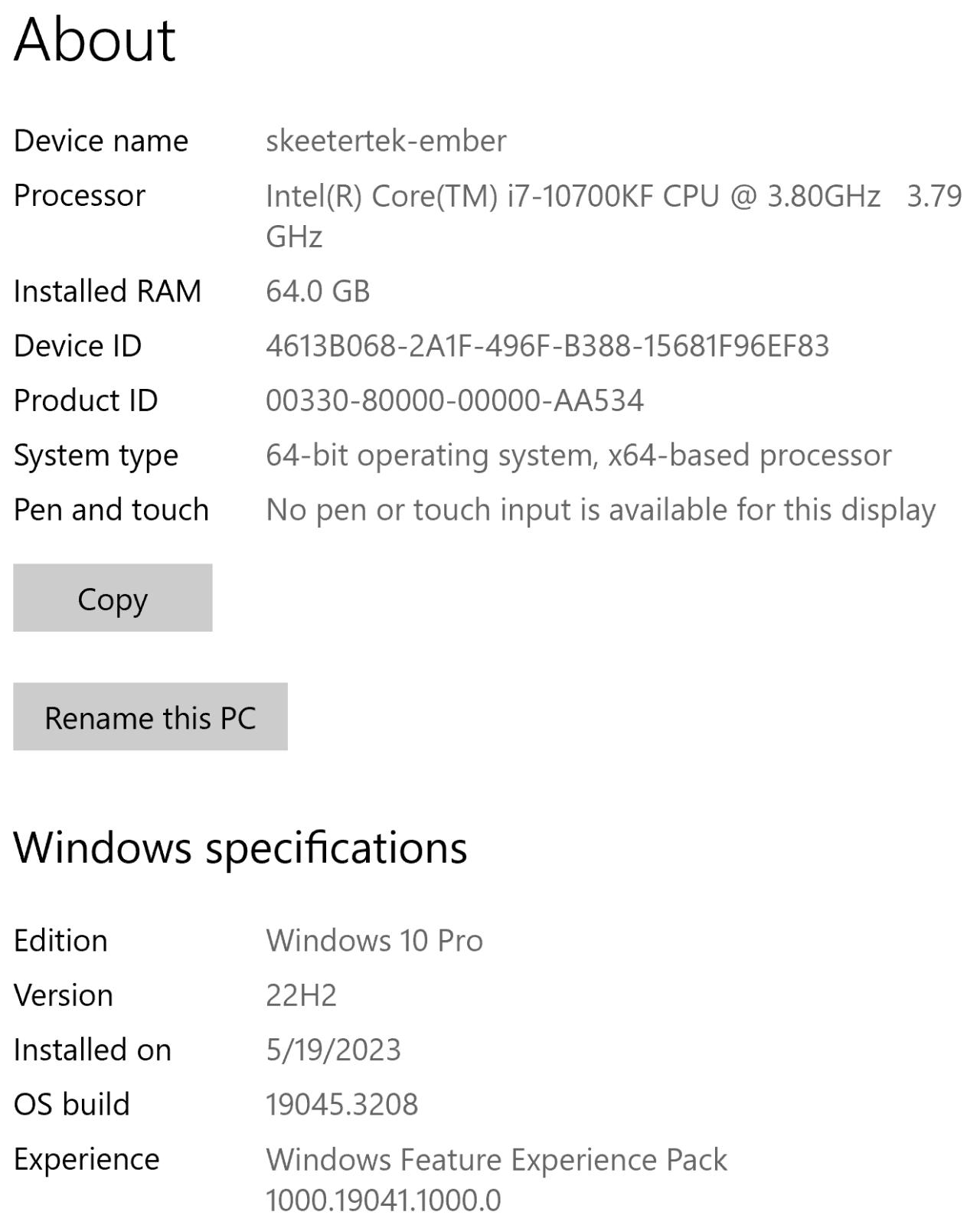Click the Windows specifications heading
Image resolution: width=980 pixels, height=1225 pixels.
(x=242, y=848)
